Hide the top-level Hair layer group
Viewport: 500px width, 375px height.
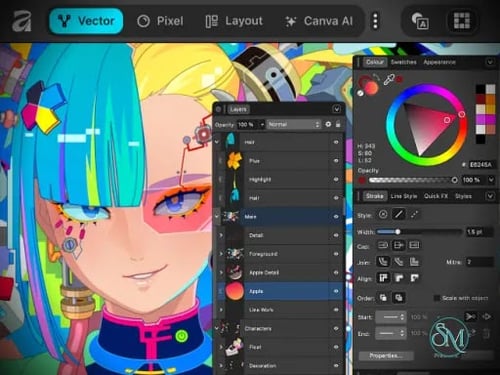click(x=336, y=142)
